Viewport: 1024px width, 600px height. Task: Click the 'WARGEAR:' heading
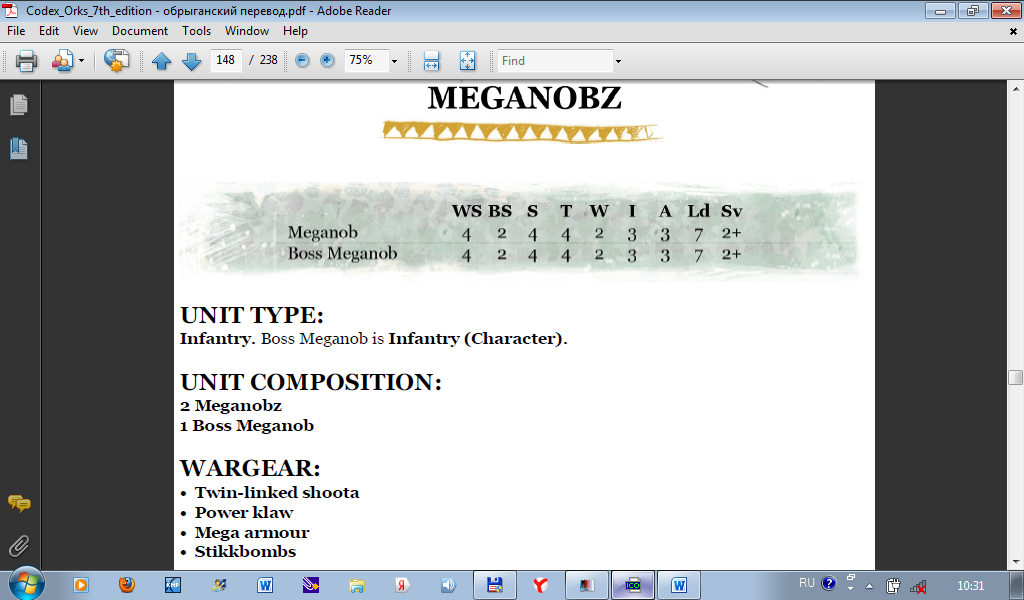(x=250, y=469)
